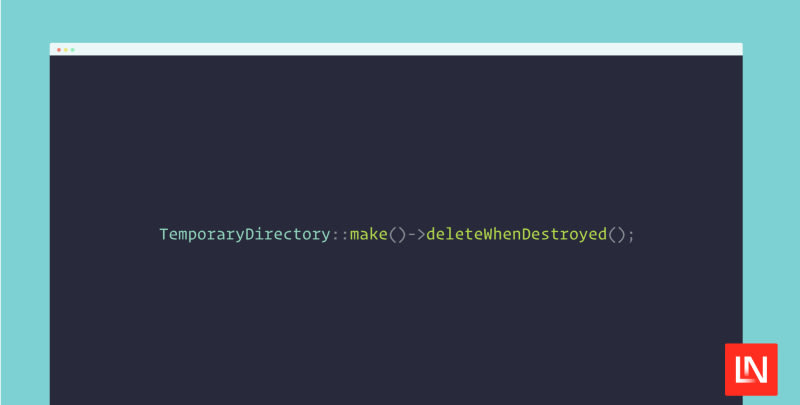Click the teal background outside window

[x=396, y=20]
